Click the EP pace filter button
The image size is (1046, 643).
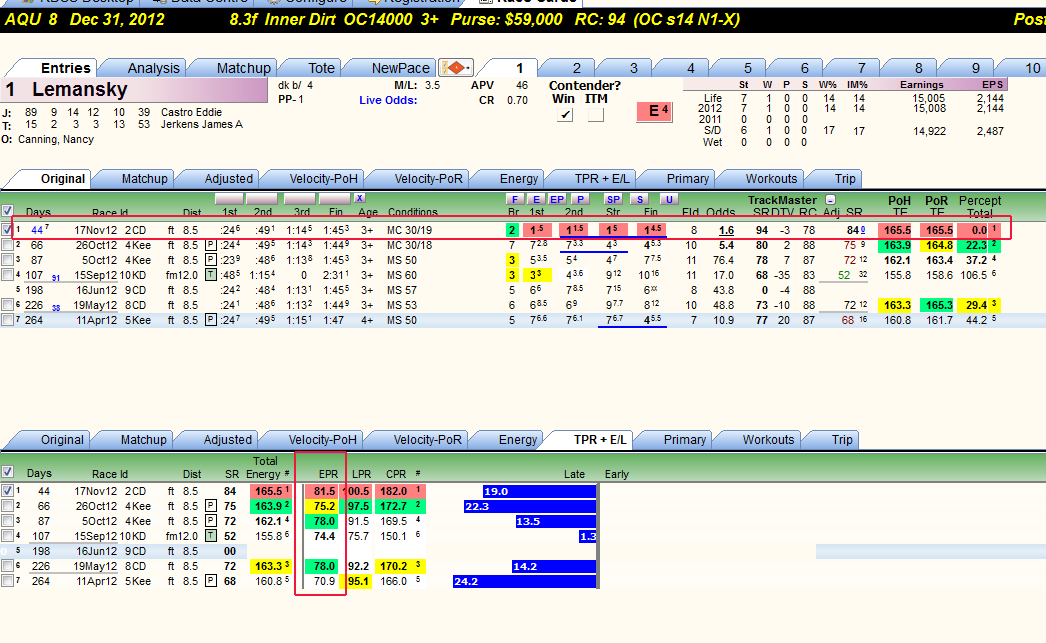click(557, 199)
